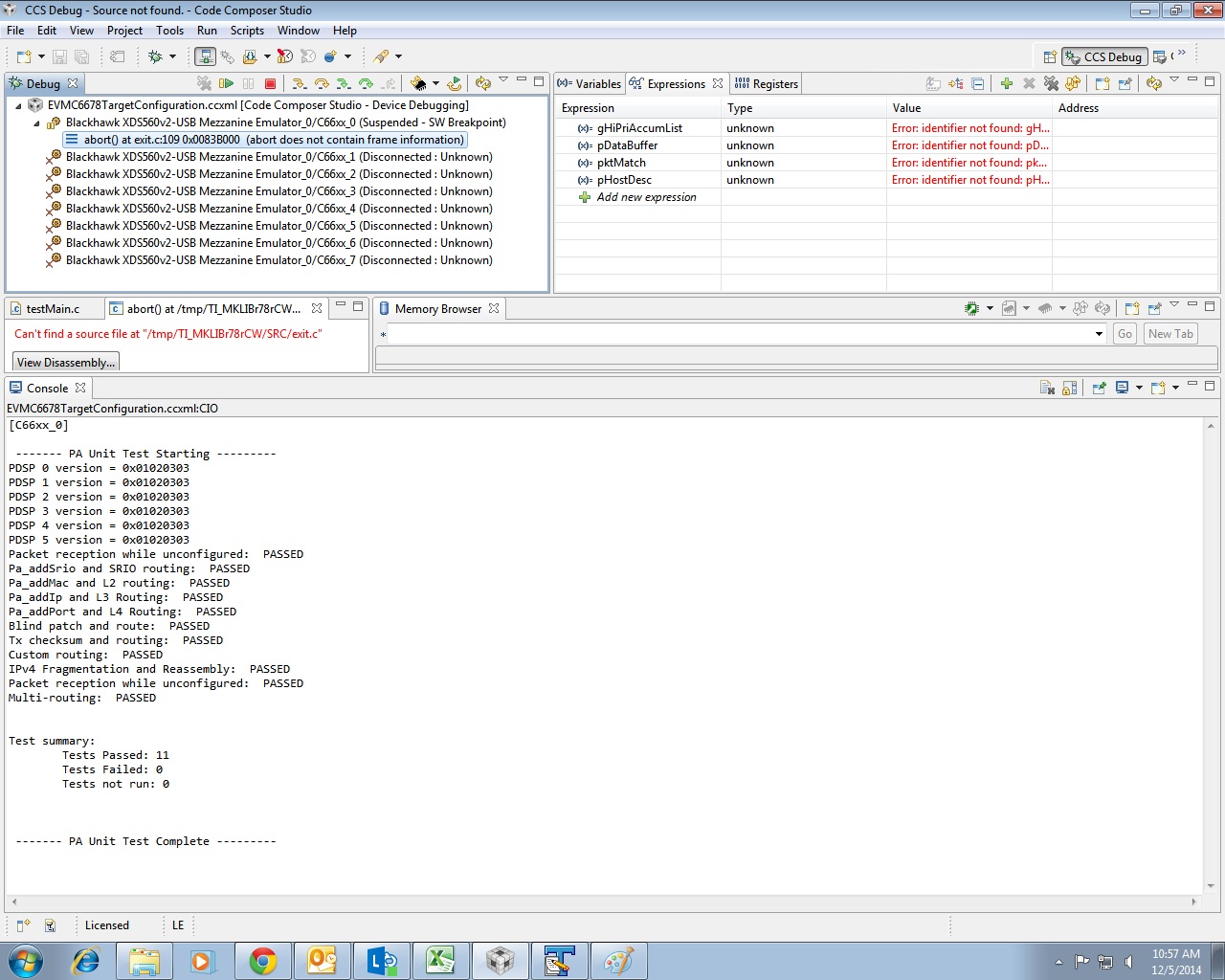
Task: Click the New icon in the main toolbar
Action: 24,56
